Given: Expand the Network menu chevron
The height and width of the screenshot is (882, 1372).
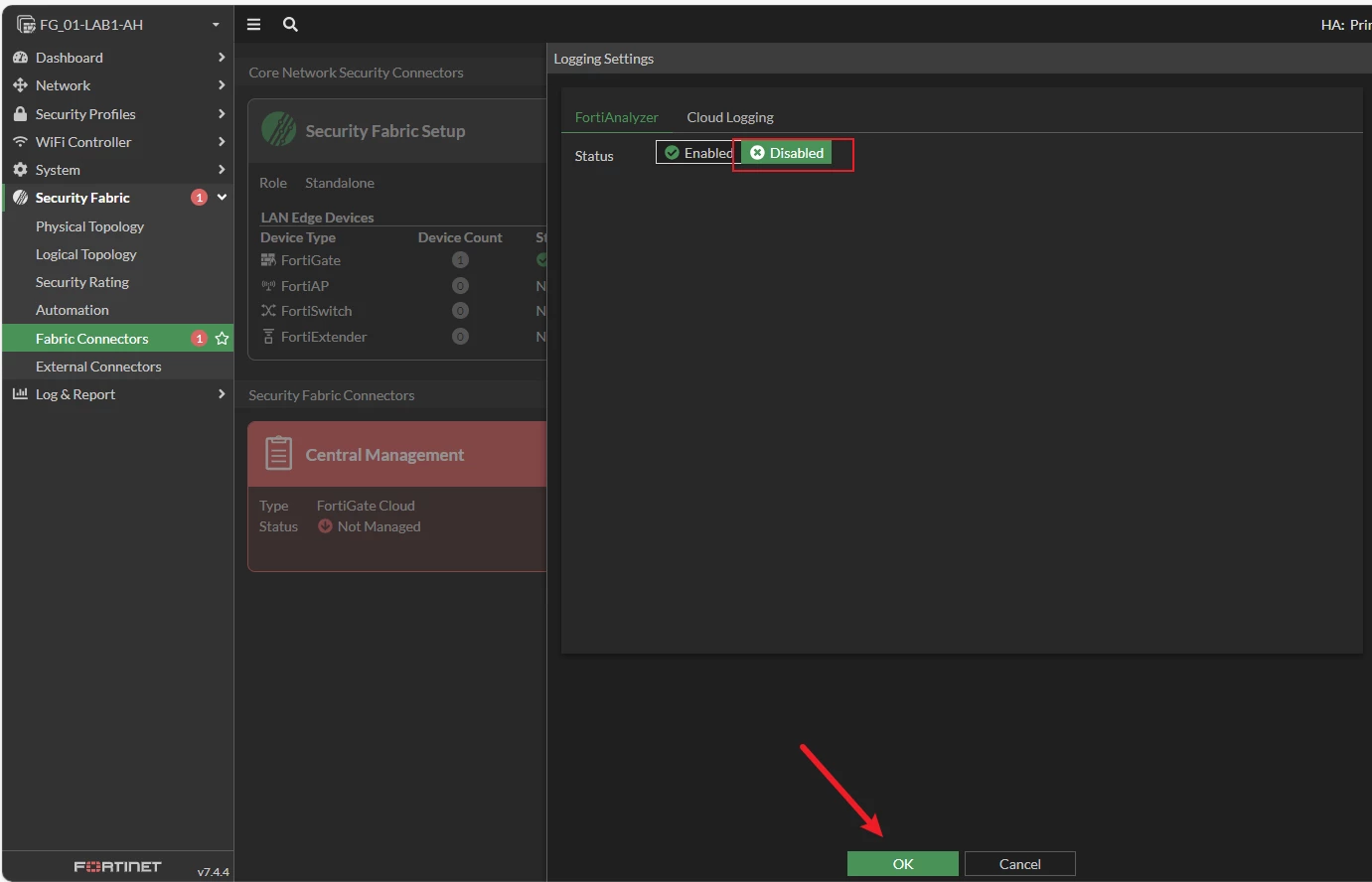Looking at the screenshot, I should pyautogui.click(x=222, y=85).
